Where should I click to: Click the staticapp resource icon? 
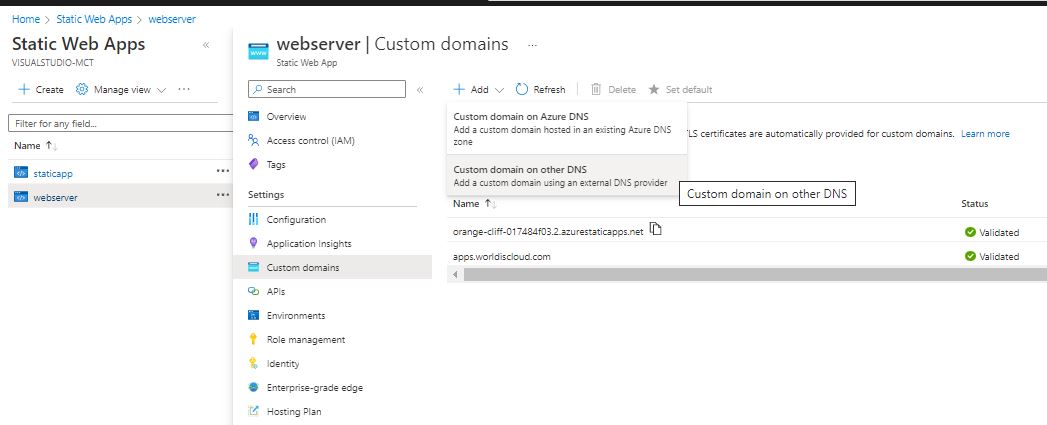pyautogui.click(x=21, y=172)
